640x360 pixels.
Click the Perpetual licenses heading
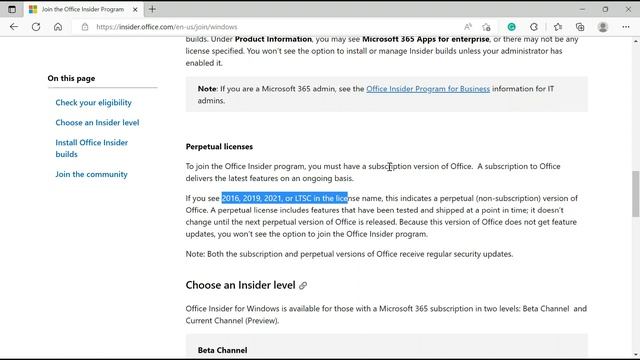(219, 147)
